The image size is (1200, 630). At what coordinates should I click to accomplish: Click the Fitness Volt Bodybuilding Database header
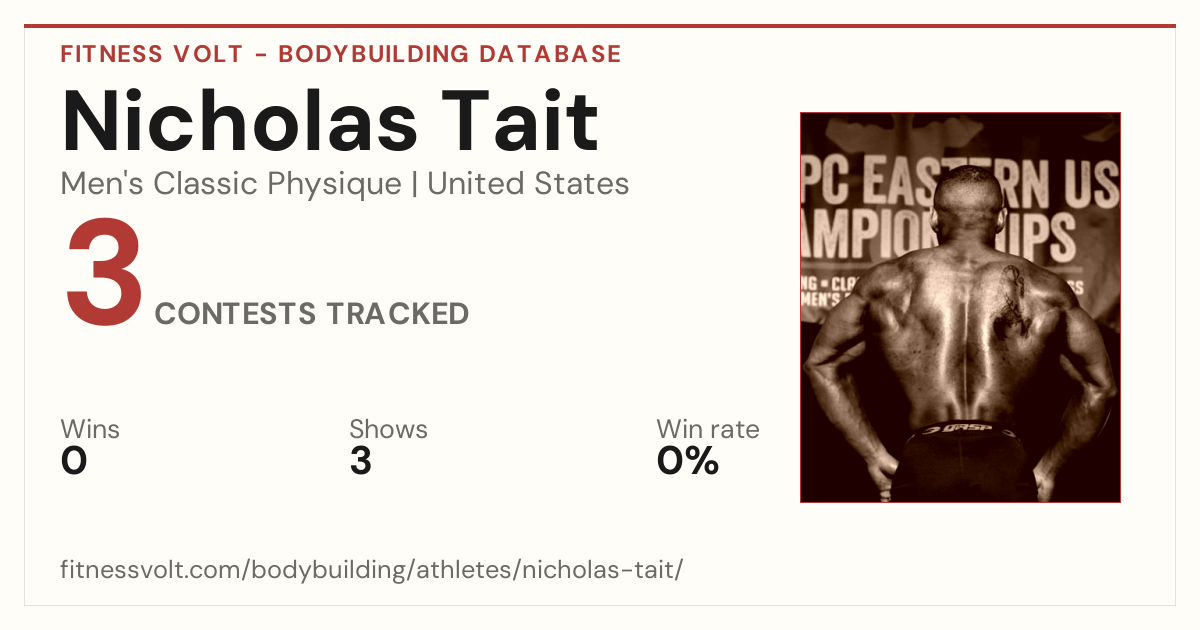tap(341, 54)
